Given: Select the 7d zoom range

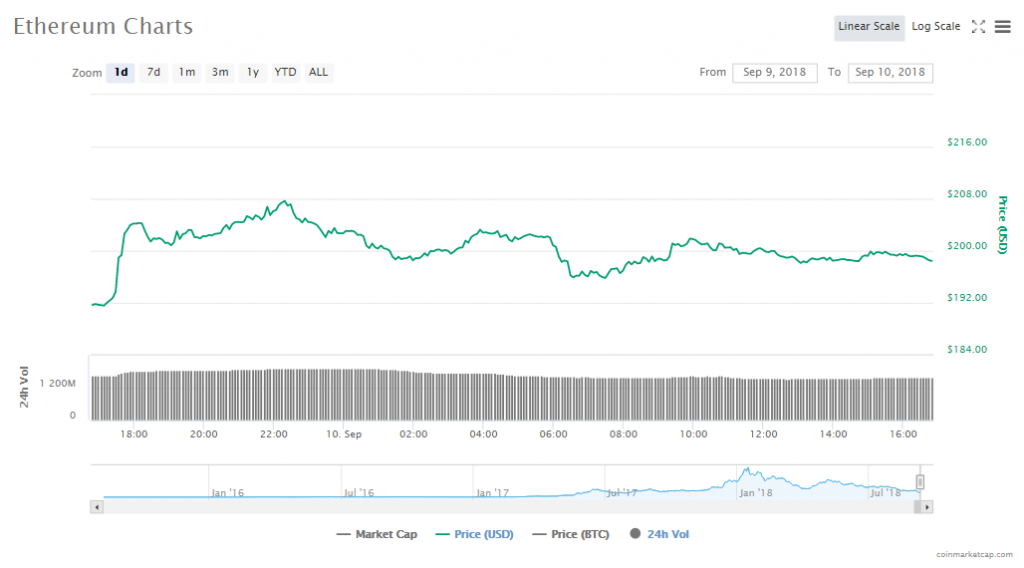Looking at the screenshot, I should tap(153, 72).
